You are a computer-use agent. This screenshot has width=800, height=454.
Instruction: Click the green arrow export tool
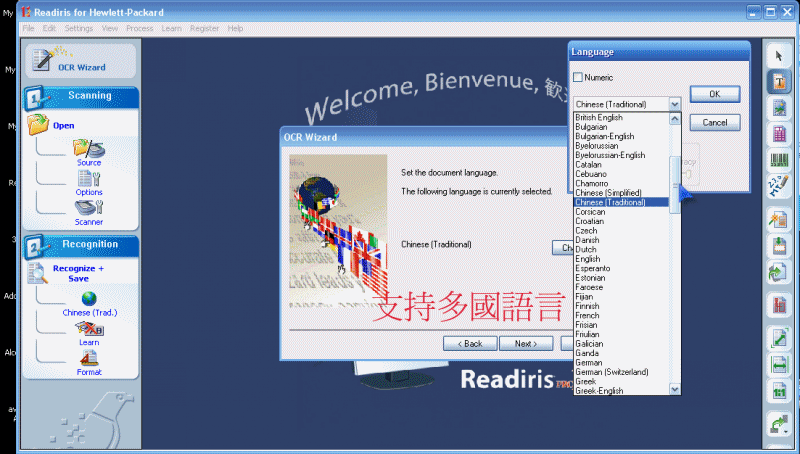click(x=779, y=424)
